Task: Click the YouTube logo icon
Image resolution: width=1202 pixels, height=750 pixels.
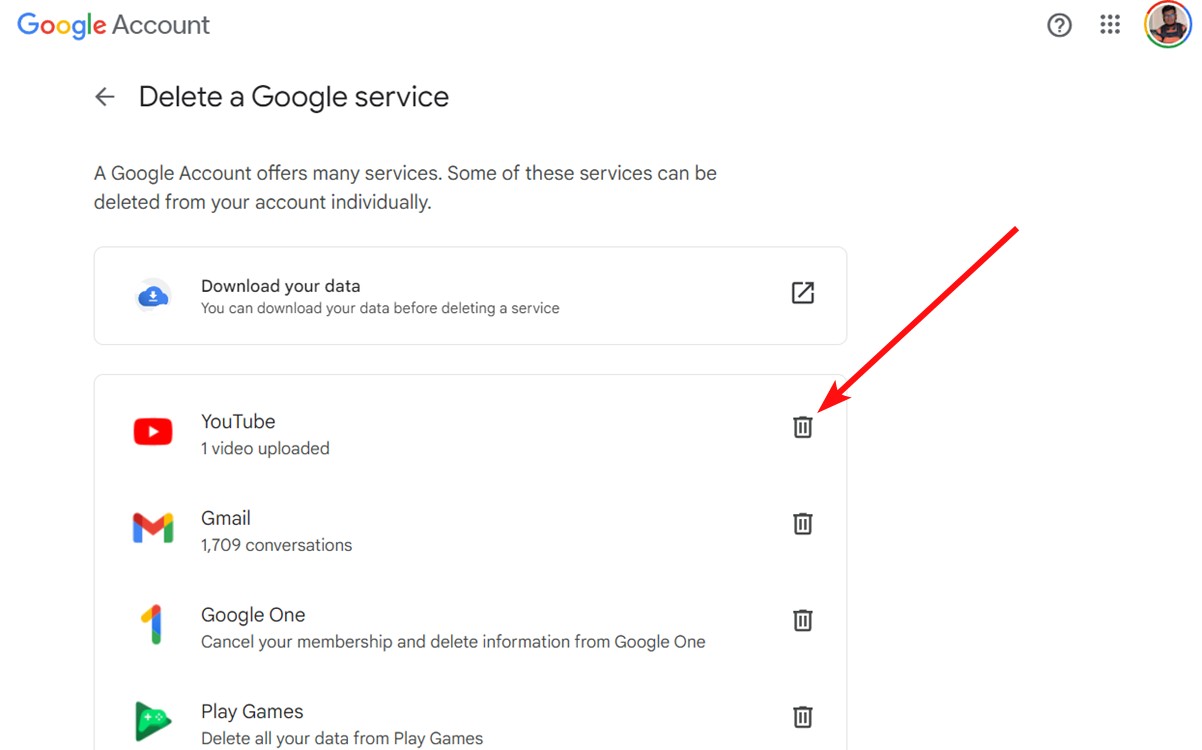Action: pos(153,432)
